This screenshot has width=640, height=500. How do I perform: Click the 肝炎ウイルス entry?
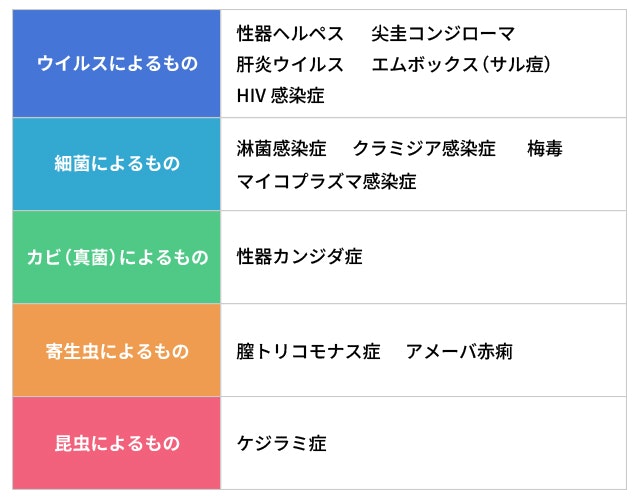pyautogui.click(x=290, y=65)
